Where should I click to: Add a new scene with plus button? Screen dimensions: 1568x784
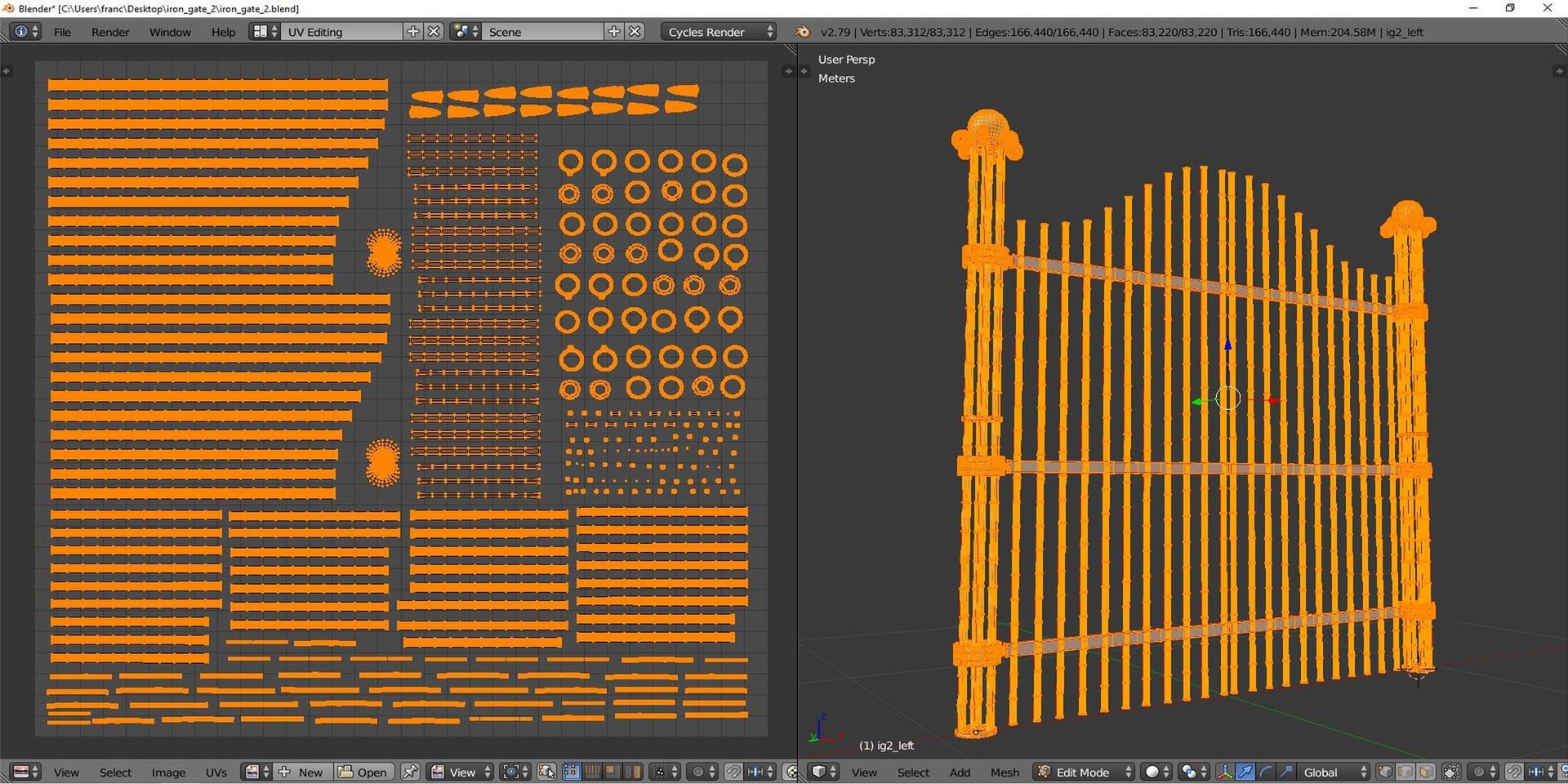pos(614,32)
